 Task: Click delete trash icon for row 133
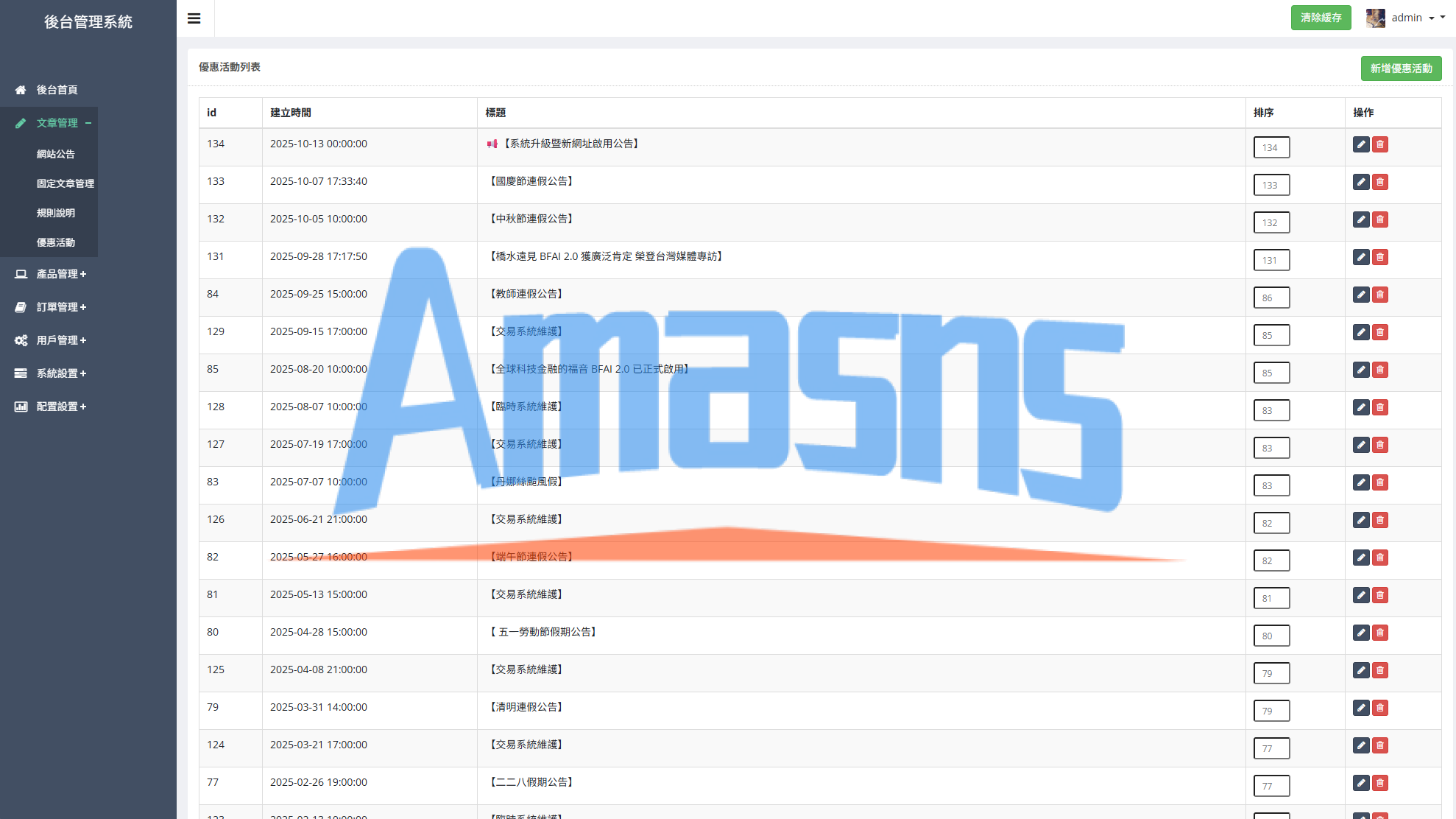click(1380, 182)
